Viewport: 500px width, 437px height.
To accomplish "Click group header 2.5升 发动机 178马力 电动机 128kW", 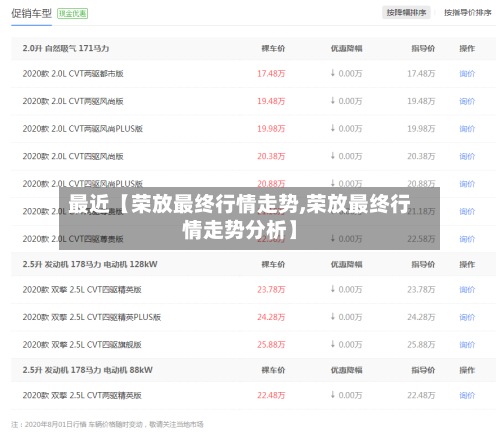I will click(x=90, y=265).
